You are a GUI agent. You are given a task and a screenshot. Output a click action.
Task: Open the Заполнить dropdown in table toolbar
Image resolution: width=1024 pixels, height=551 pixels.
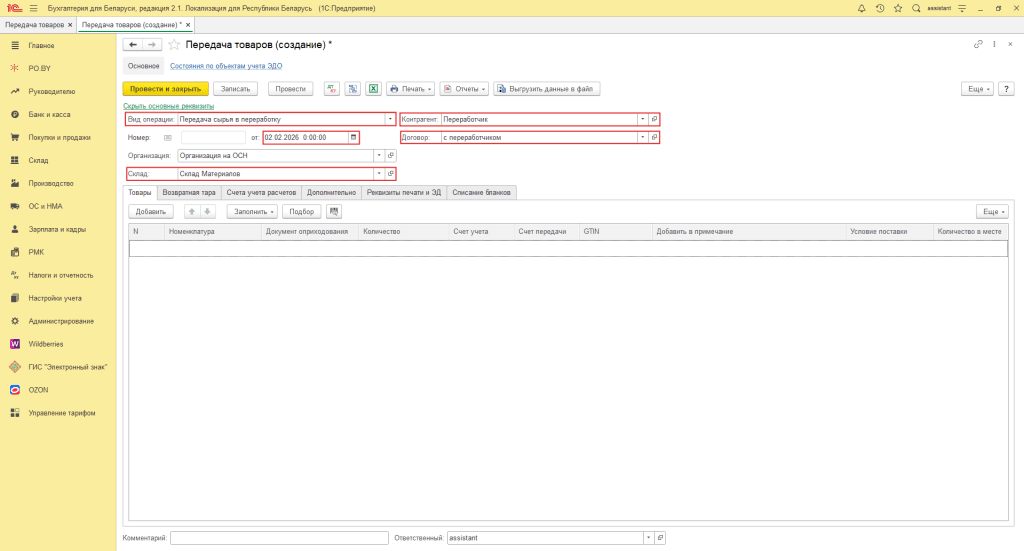pyautogui.click(x=252, y=211)
